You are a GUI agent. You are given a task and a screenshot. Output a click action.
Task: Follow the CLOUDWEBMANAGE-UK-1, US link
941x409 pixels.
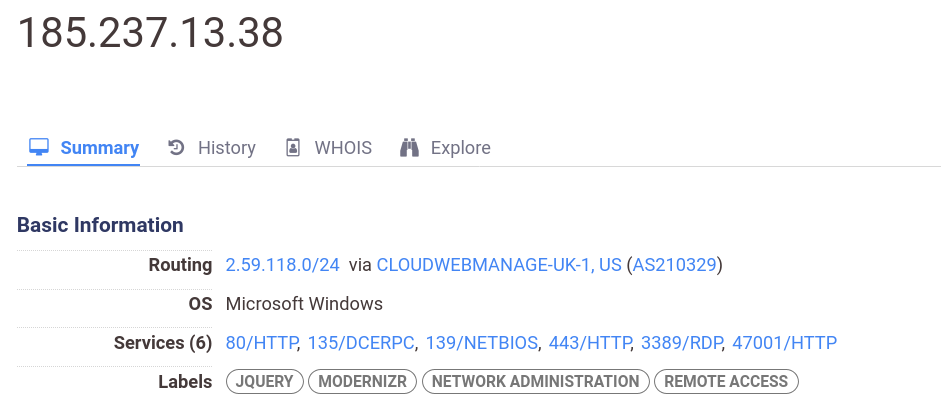[499, 265]
